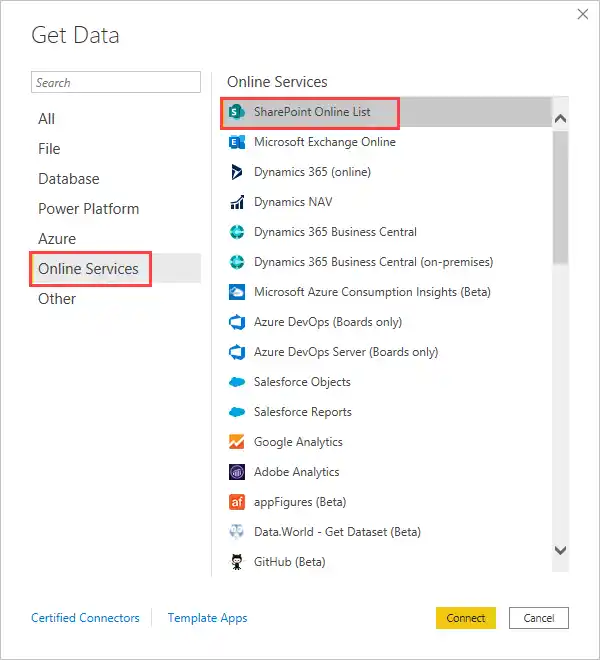Click Azure DevOps Server icon

[x=237, y=352]
